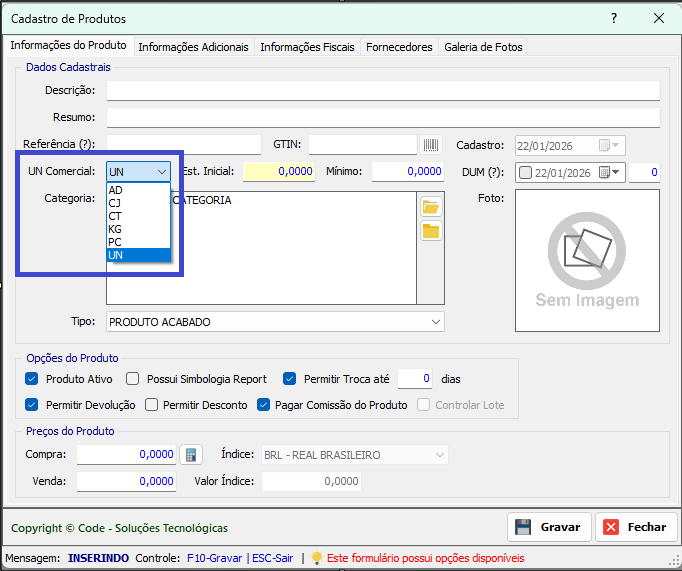Click the barcode icon next to GTIN
This screenshot has width=682, height=571.
[431, 145]
